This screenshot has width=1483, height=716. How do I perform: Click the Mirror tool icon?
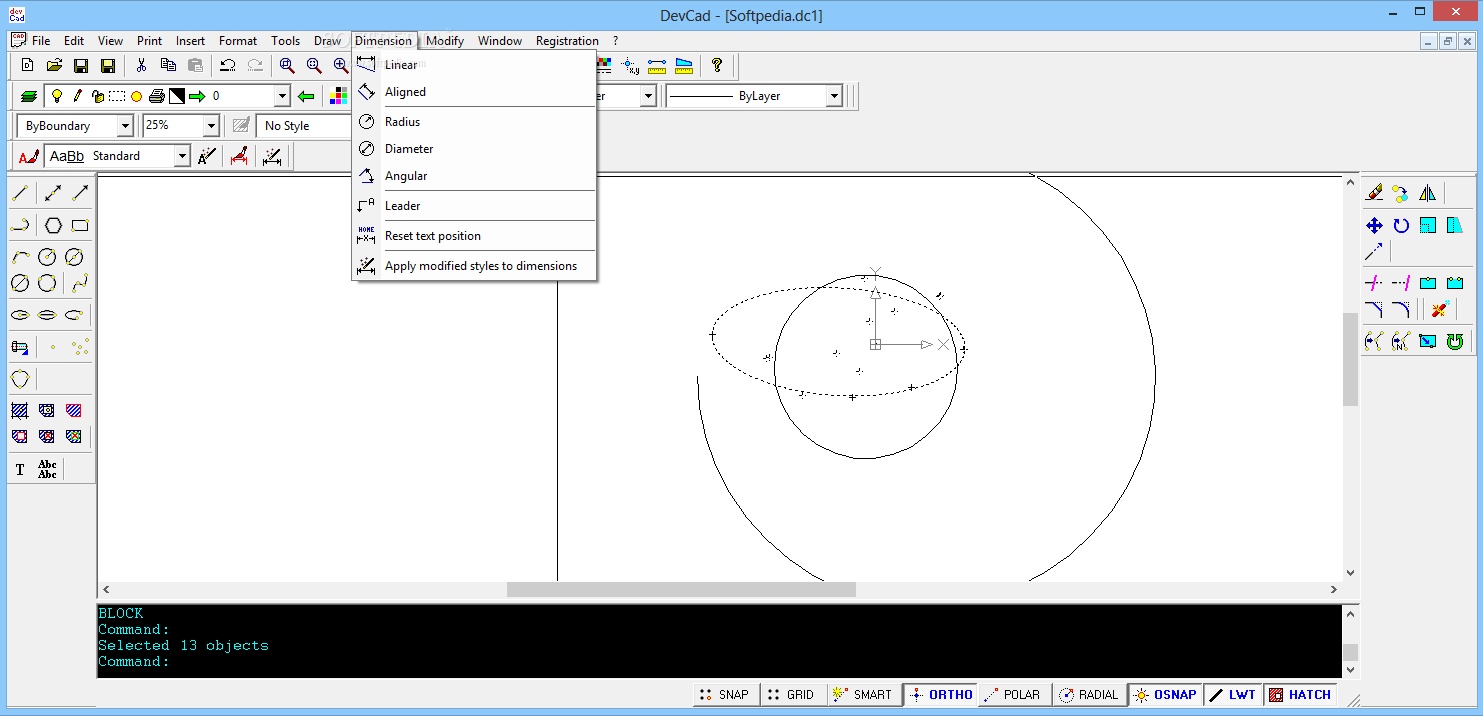click(1427, 193)
